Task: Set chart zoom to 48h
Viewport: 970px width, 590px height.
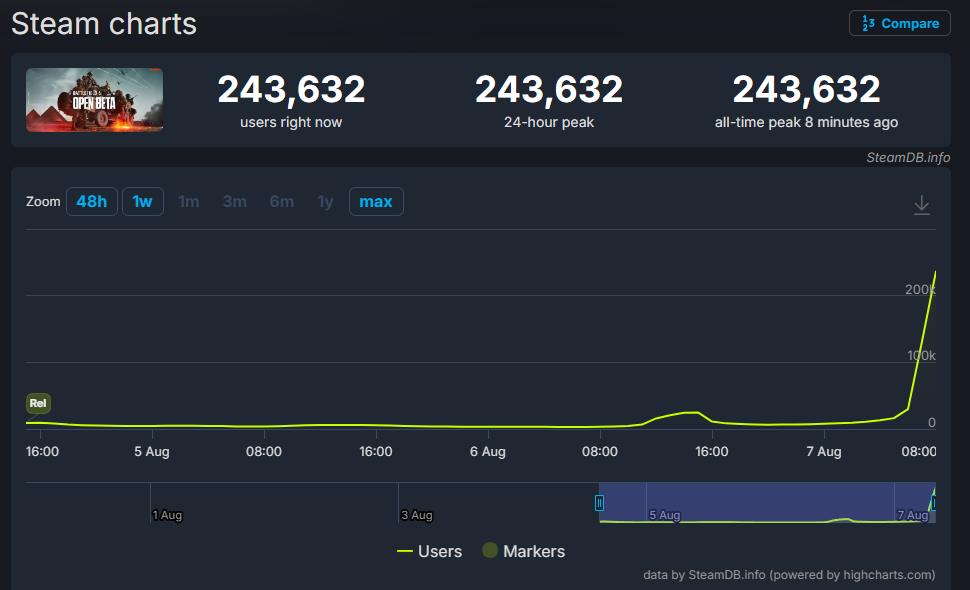Action: (91, 202)
